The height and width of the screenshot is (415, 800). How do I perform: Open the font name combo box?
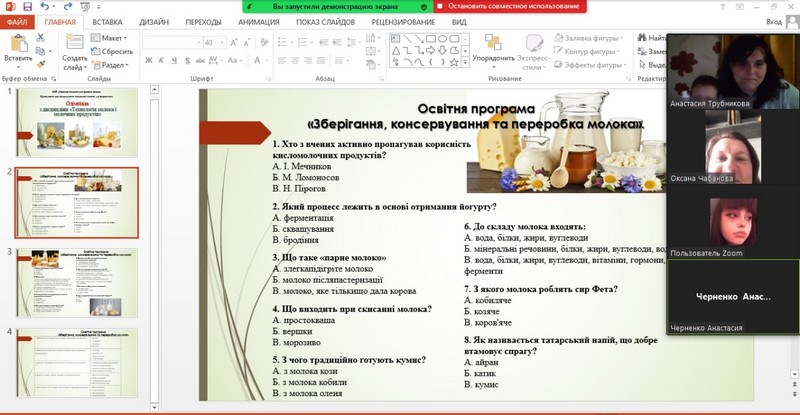[172, 43]
